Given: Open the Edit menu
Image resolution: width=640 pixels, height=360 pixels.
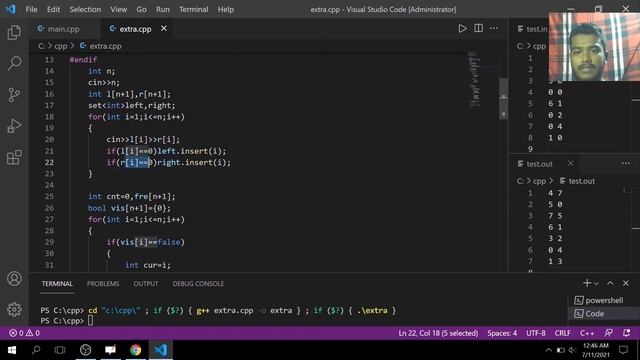Looking at the screenshot, I should pos(53,9).
